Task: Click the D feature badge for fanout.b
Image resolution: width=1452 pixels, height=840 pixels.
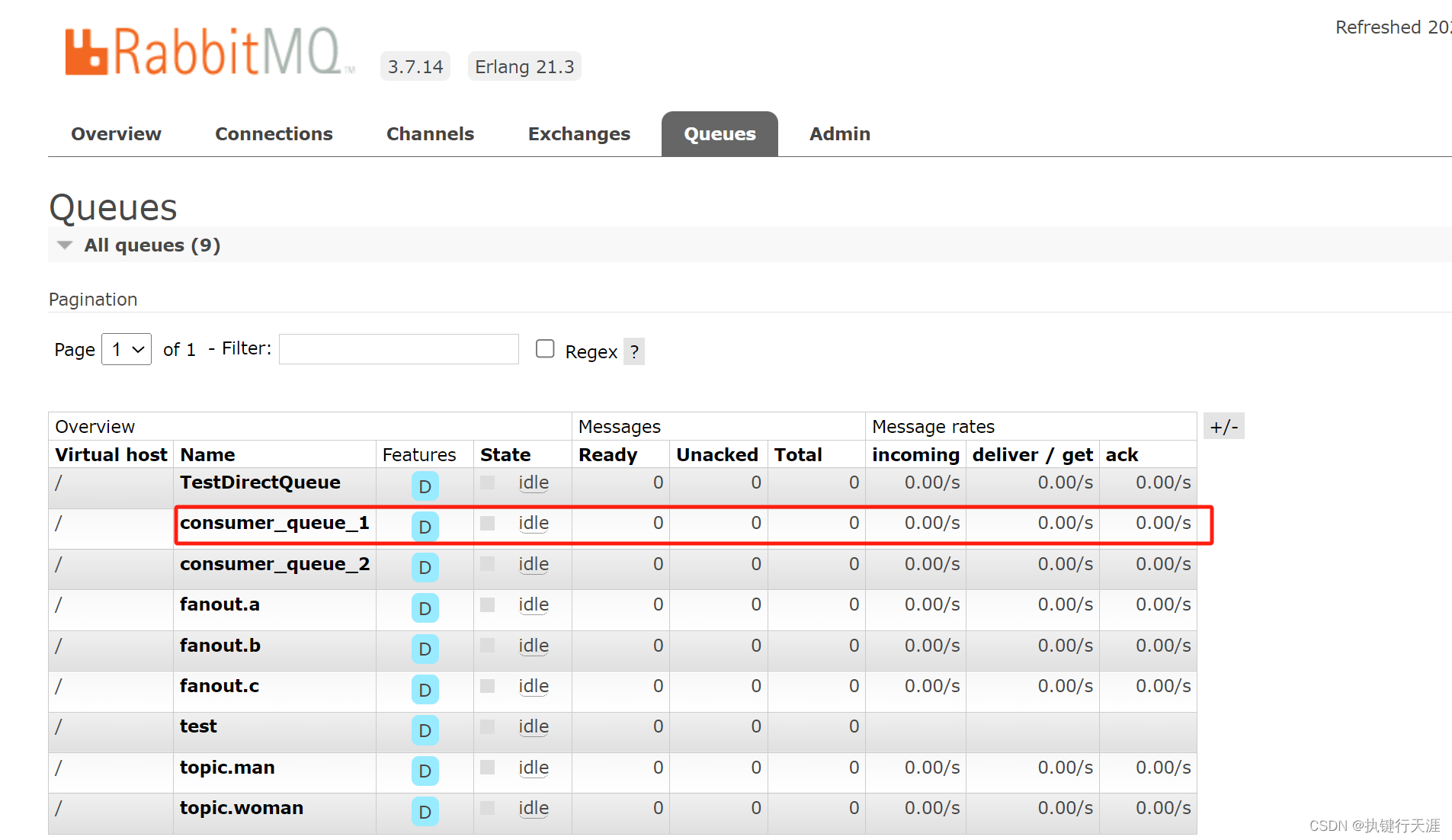Action: [425, 649]
